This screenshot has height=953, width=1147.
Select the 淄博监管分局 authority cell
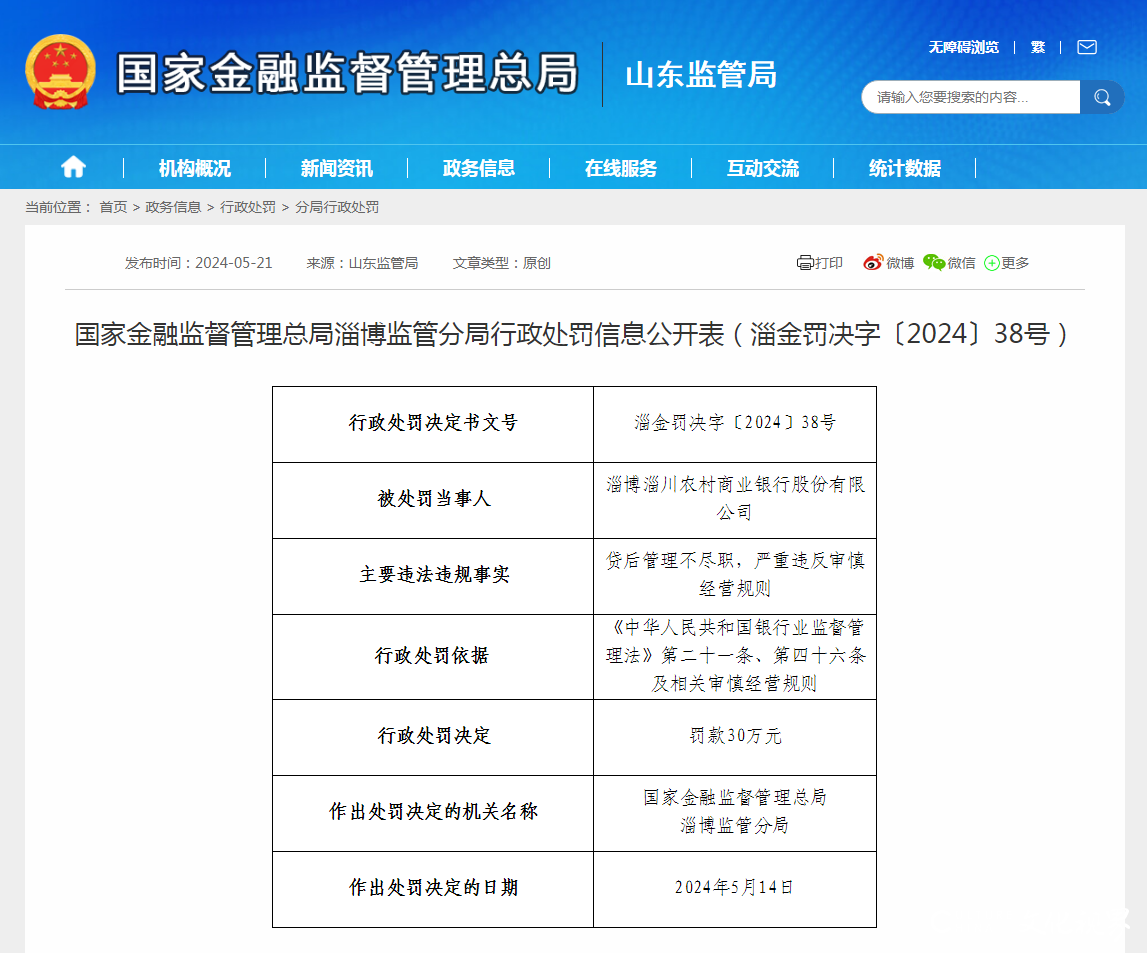pos(734,813)
